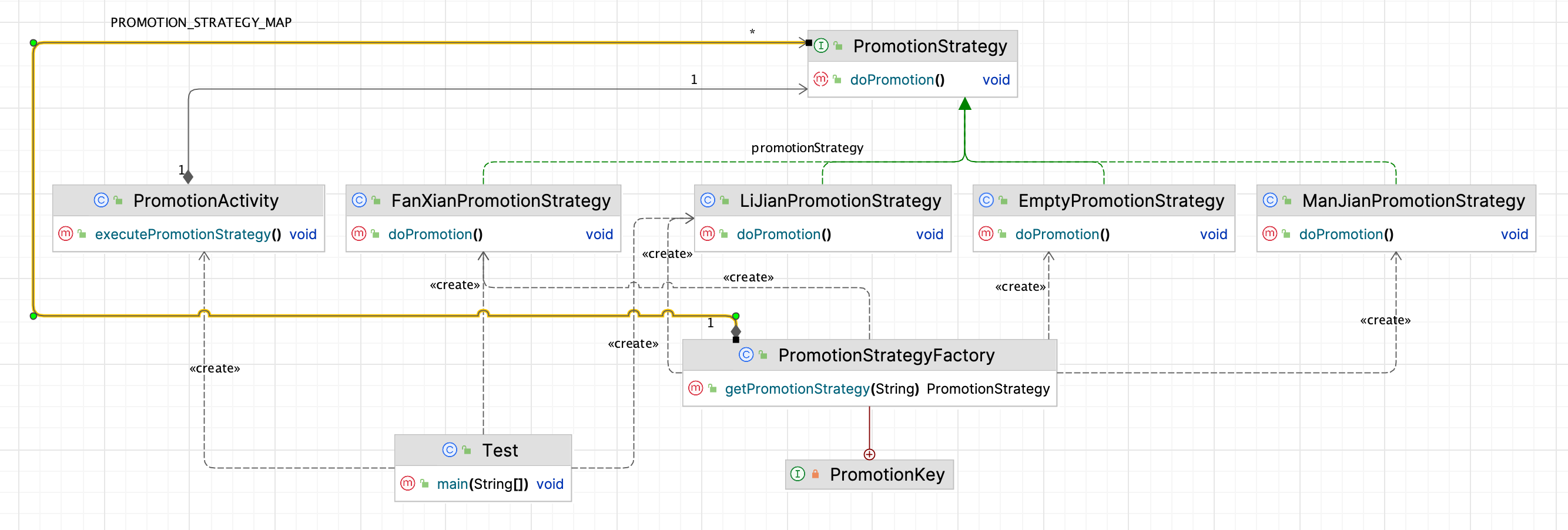The width and height of the screenshot is (1568, 530).
Task: Select the EmptyPromotionStrategy class header
Action: [1121, 200]
